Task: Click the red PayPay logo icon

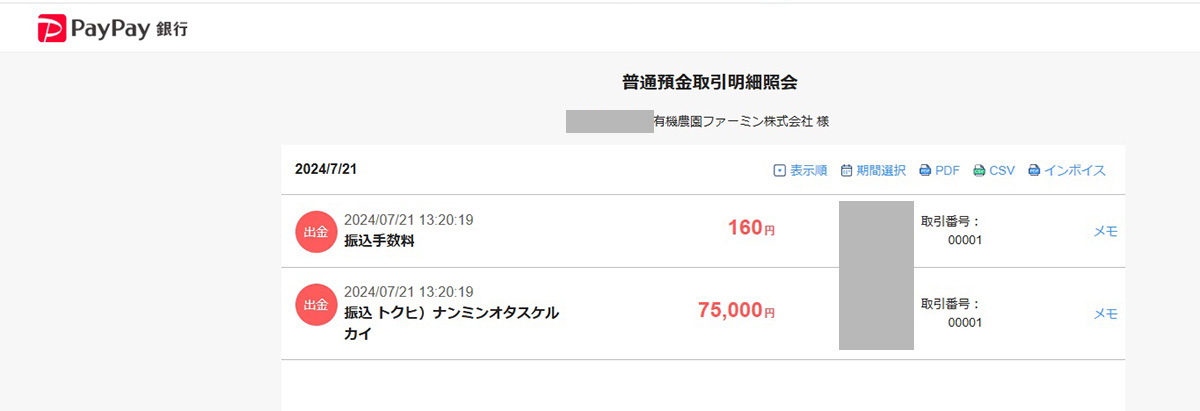Action: (51, 29)
